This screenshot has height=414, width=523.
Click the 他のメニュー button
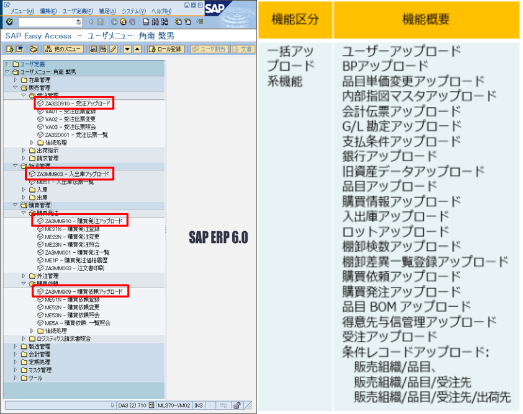(x=63, y=49)
